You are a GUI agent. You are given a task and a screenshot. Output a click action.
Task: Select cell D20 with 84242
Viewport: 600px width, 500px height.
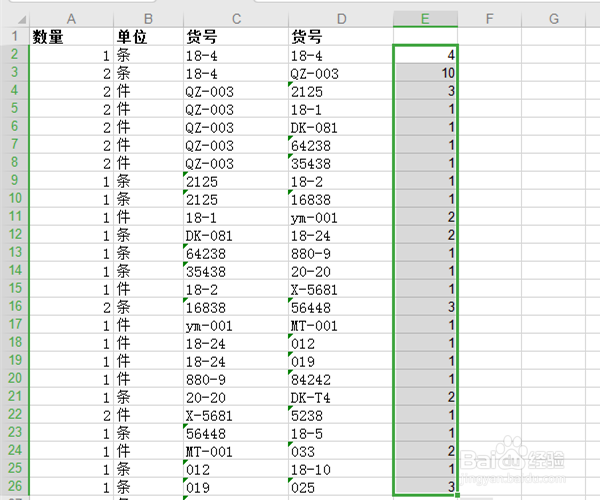(x=341, y=379)
